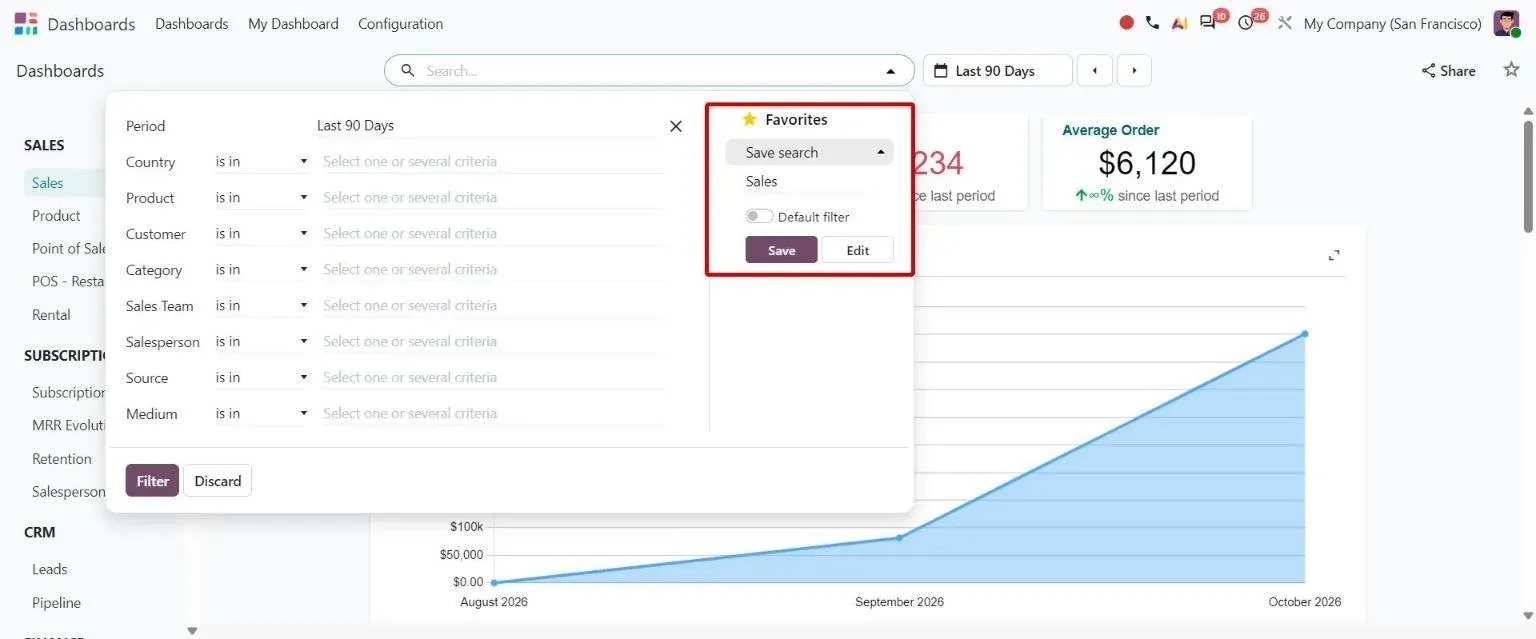Screen dimensions: 1536x639
Task: Click the Average Order value $6,120
Action: tap(1146, 163)
